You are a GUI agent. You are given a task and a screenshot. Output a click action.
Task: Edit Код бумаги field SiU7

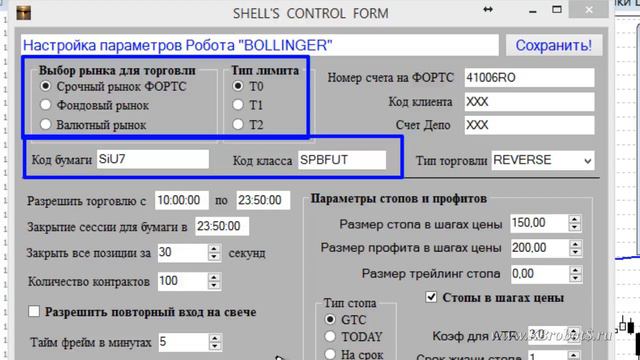[x=153, y=159]
